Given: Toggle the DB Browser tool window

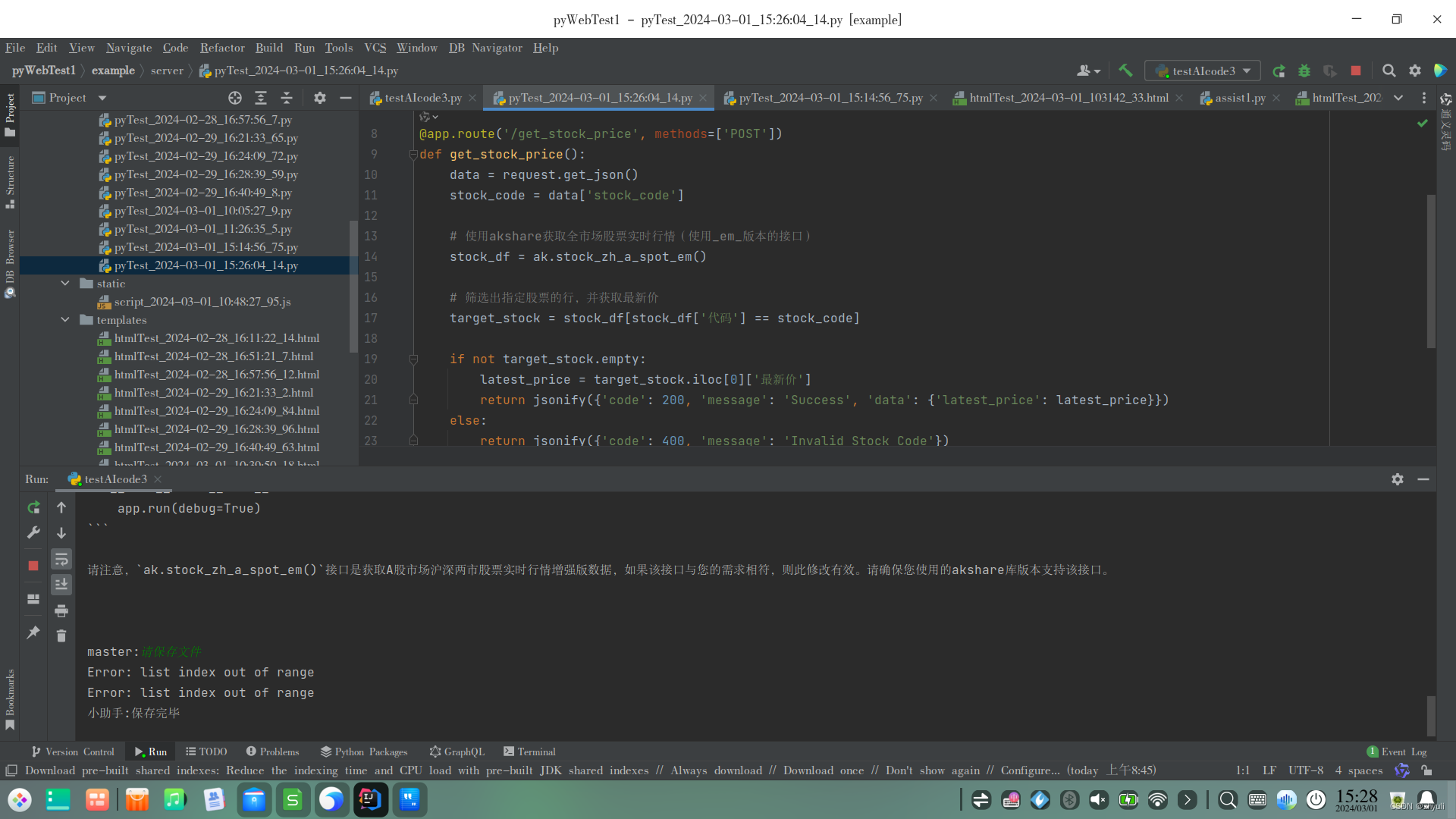Looking at the screenshot, I should point(10,263).
